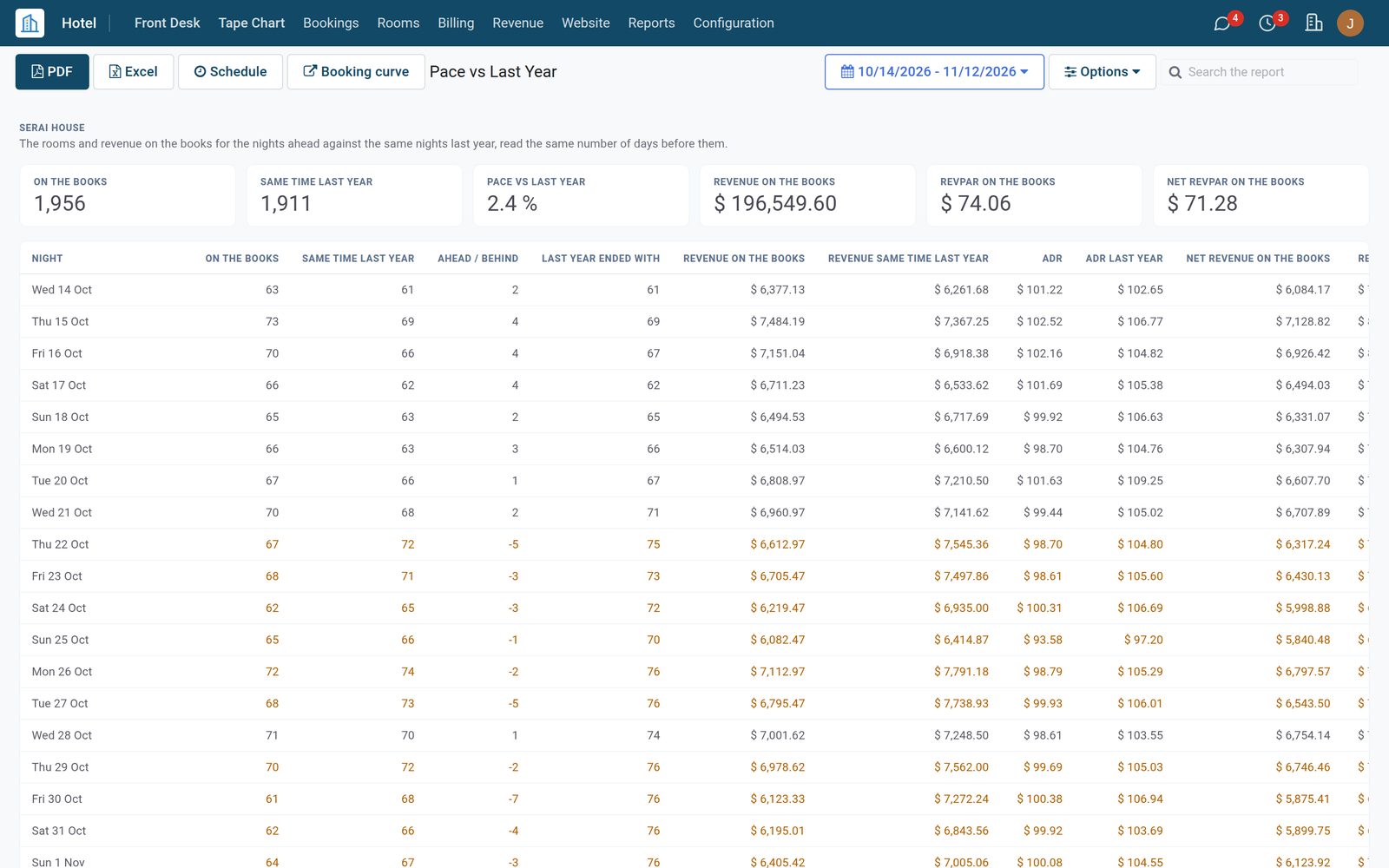
Task: Click the Schedule button
Action: tap(230, 72)
